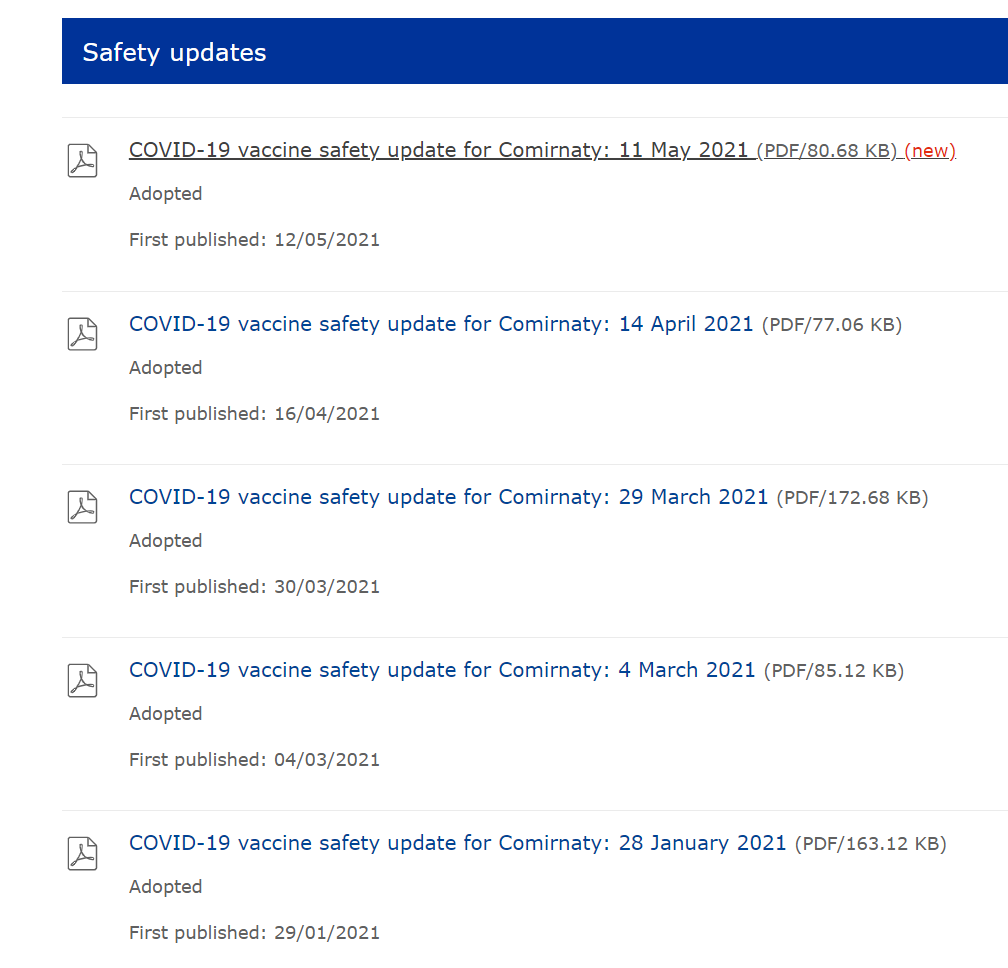Click the red (new) label
This screenshot has height=968, width=1008.
(x=930, y=150)
